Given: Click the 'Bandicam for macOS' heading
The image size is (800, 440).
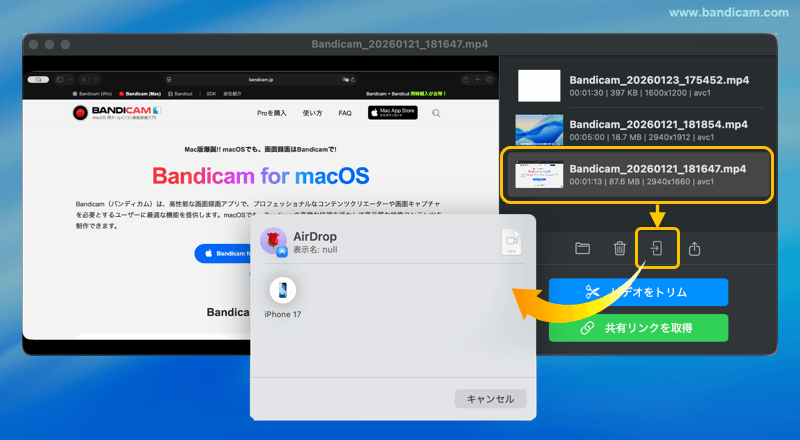Looking at the screenshot, I should [261, 176].
